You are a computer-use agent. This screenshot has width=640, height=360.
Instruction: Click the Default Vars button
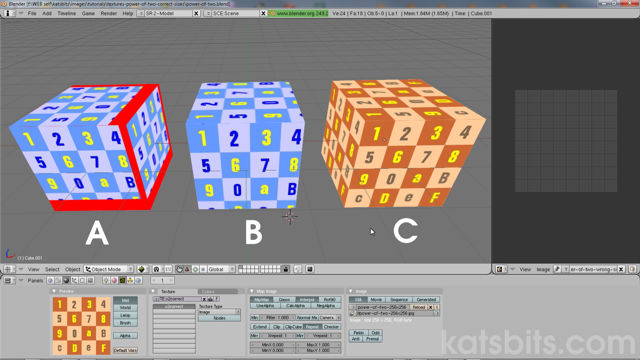coord(125,350)
